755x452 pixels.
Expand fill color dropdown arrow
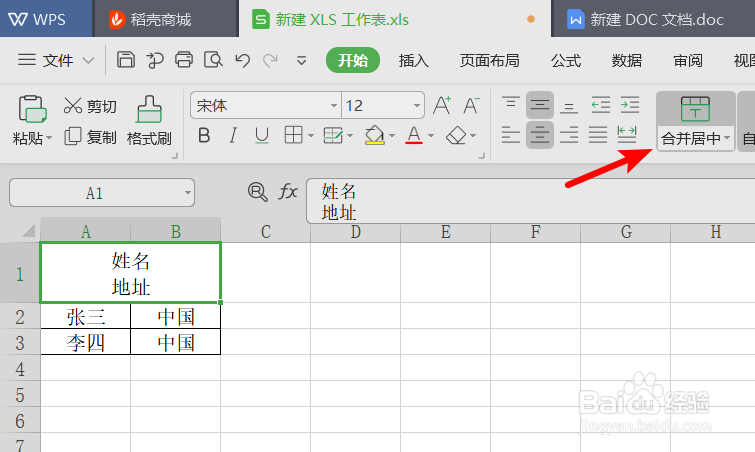click(392, 136)
